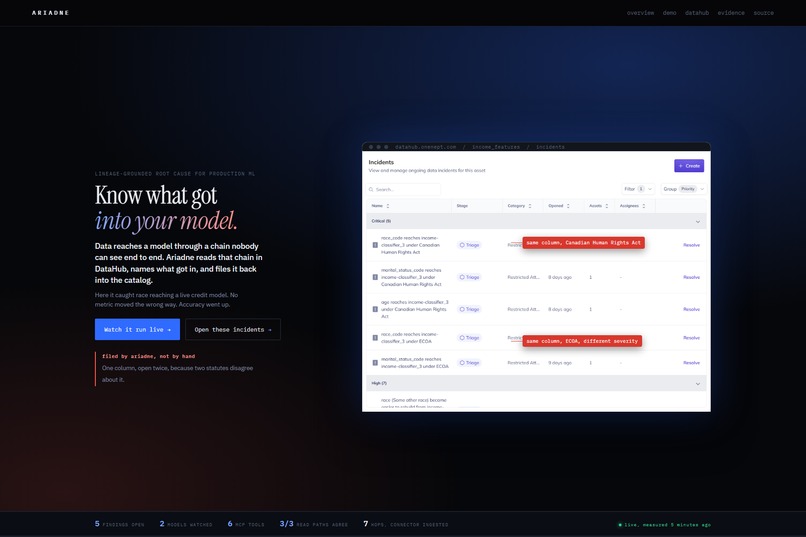Click Triage badge on marital_status_code under ECOA row
The width and height of the screenshot is (806, 537).
[469, 363]
